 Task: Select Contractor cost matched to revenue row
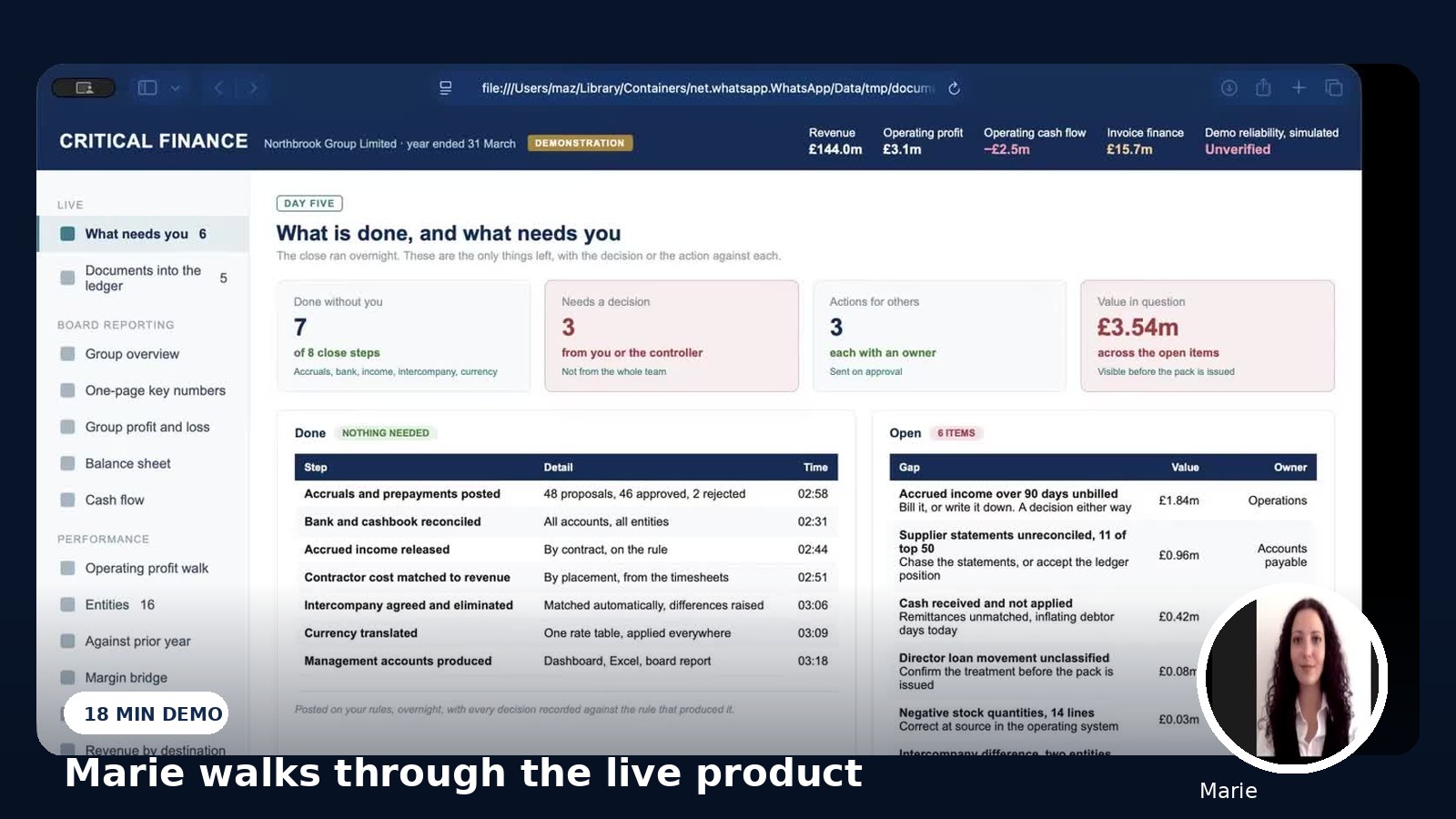click(x=566, y=577)
